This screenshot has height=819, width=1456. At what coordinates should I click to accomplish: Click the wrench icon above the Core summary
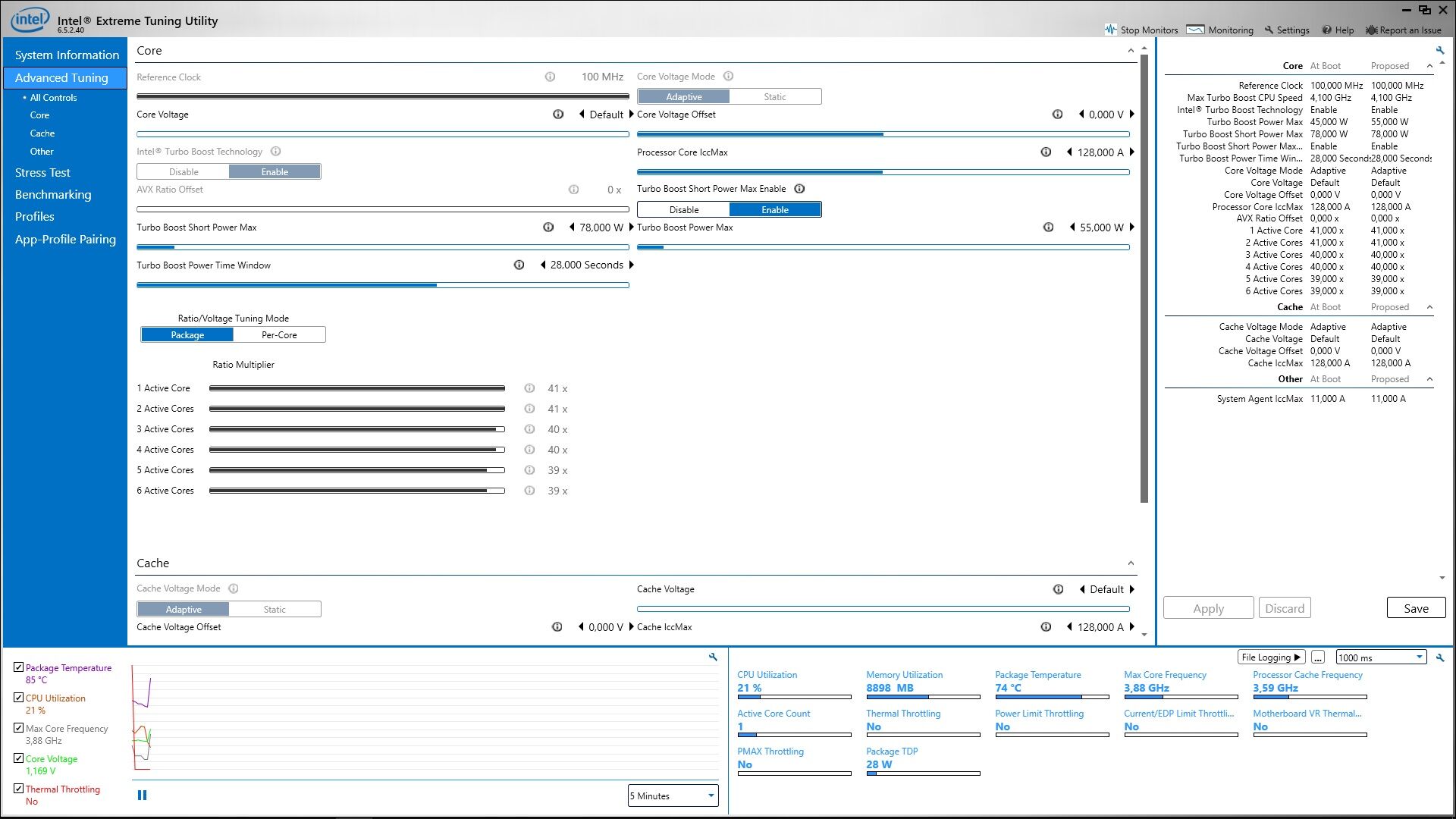[x=1439, y=51]
